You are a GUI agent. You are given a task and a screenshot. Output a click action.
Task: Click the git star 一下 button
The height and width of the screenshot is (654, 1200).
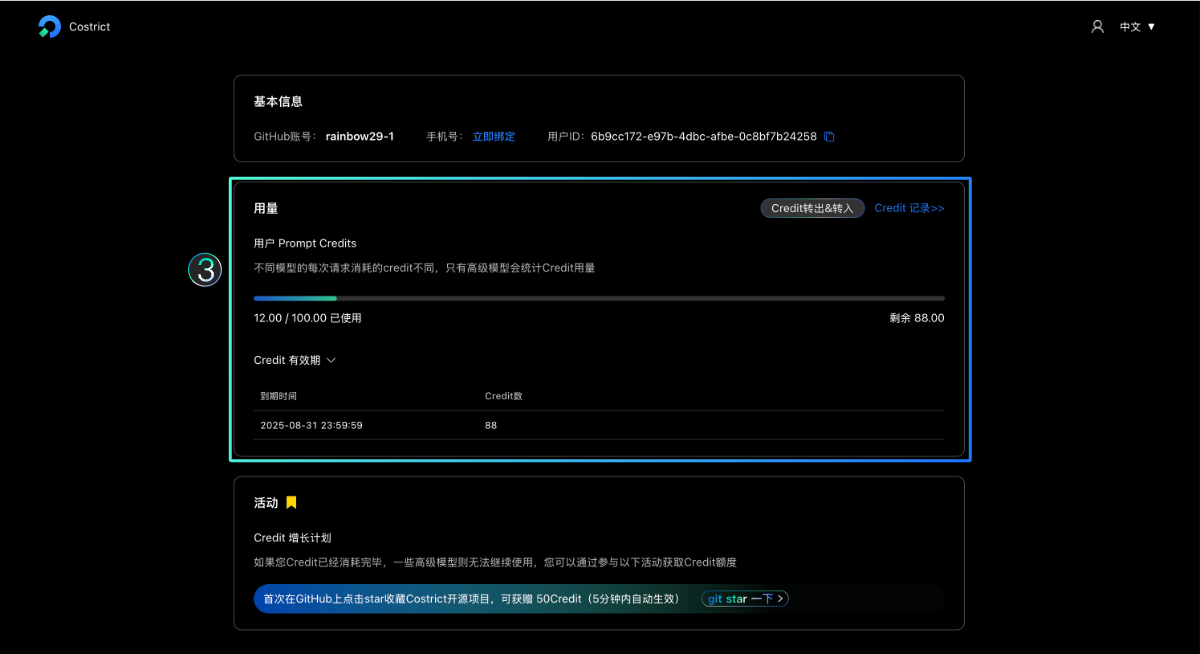click(x=744, y=598)
